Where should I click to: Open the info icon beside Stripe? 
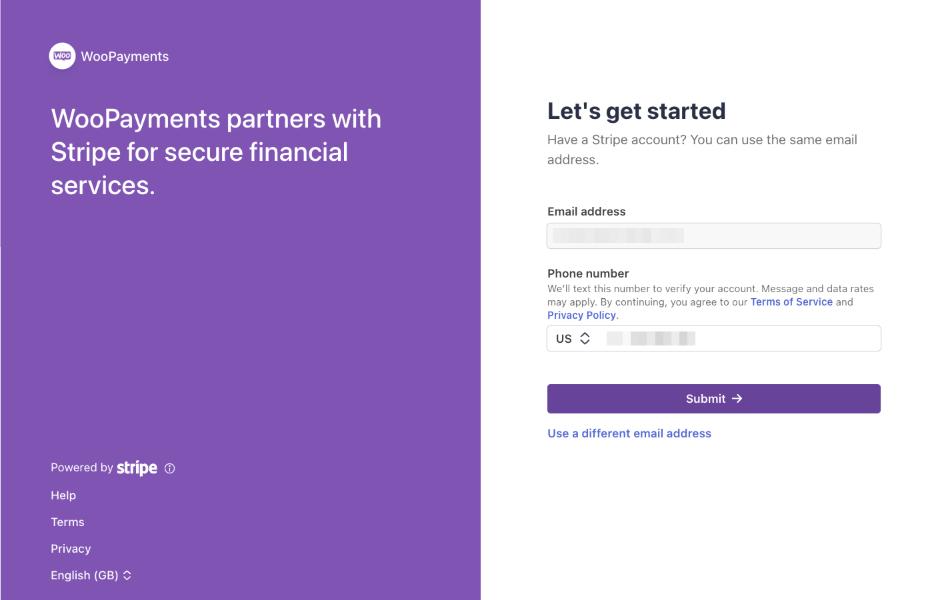pos(170,468)
